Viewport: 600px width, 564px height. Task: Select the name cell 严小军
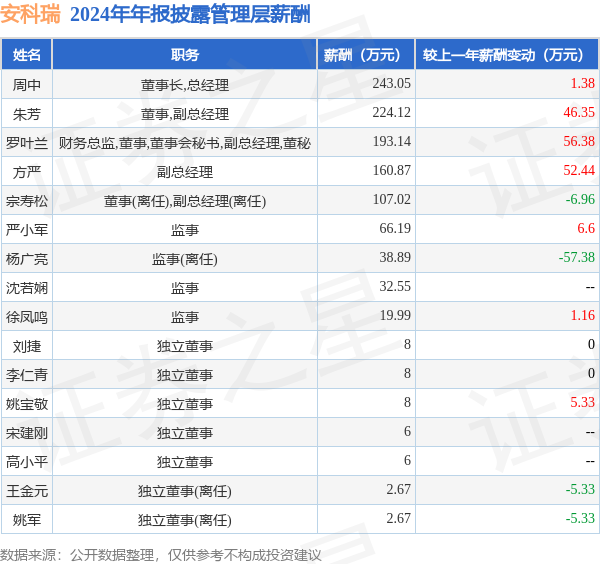pyautogui.click(x=26, y=230)
